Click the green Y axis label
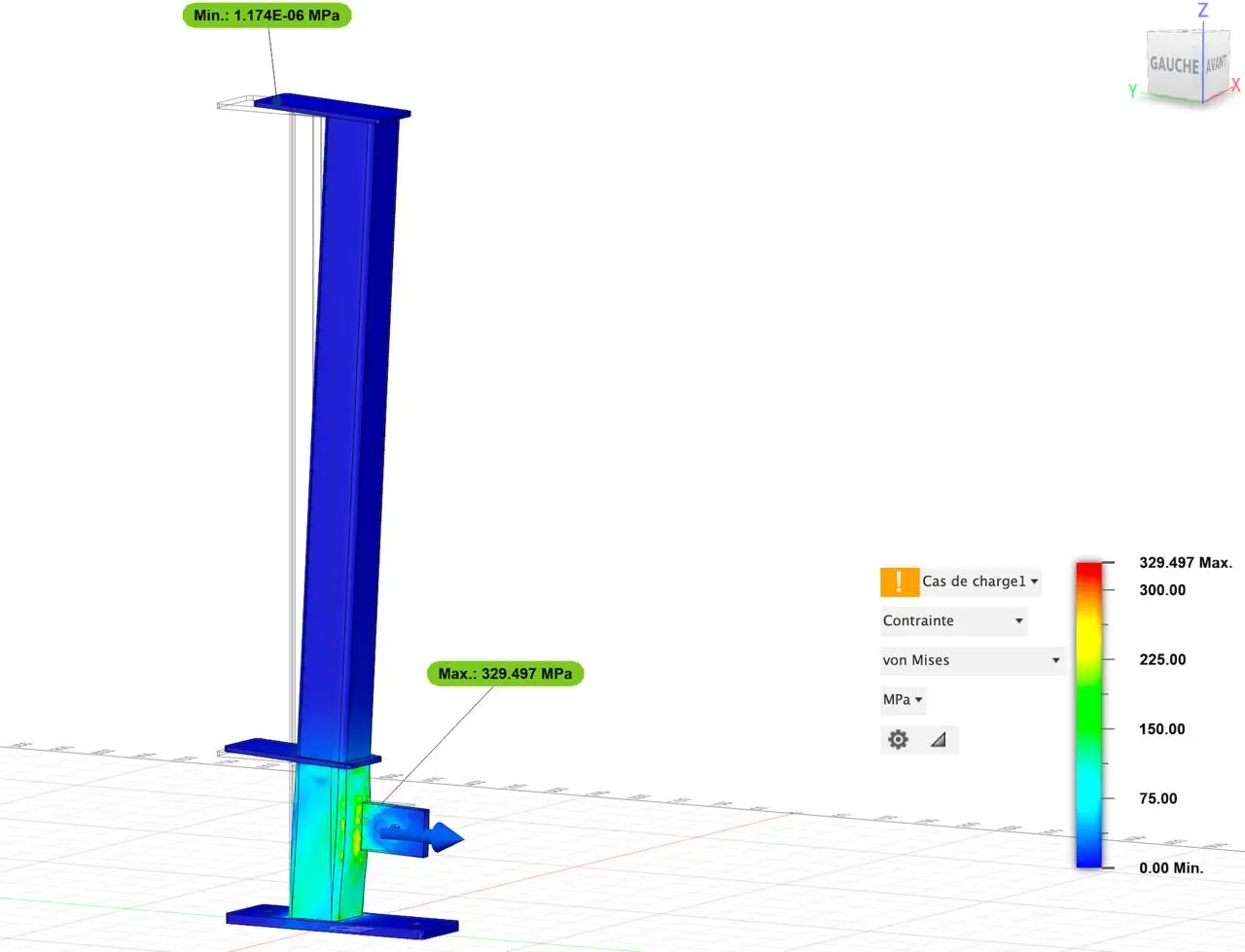Image resolution: width=1245 pixels, height=952 pixels. tap(1132, 90)
